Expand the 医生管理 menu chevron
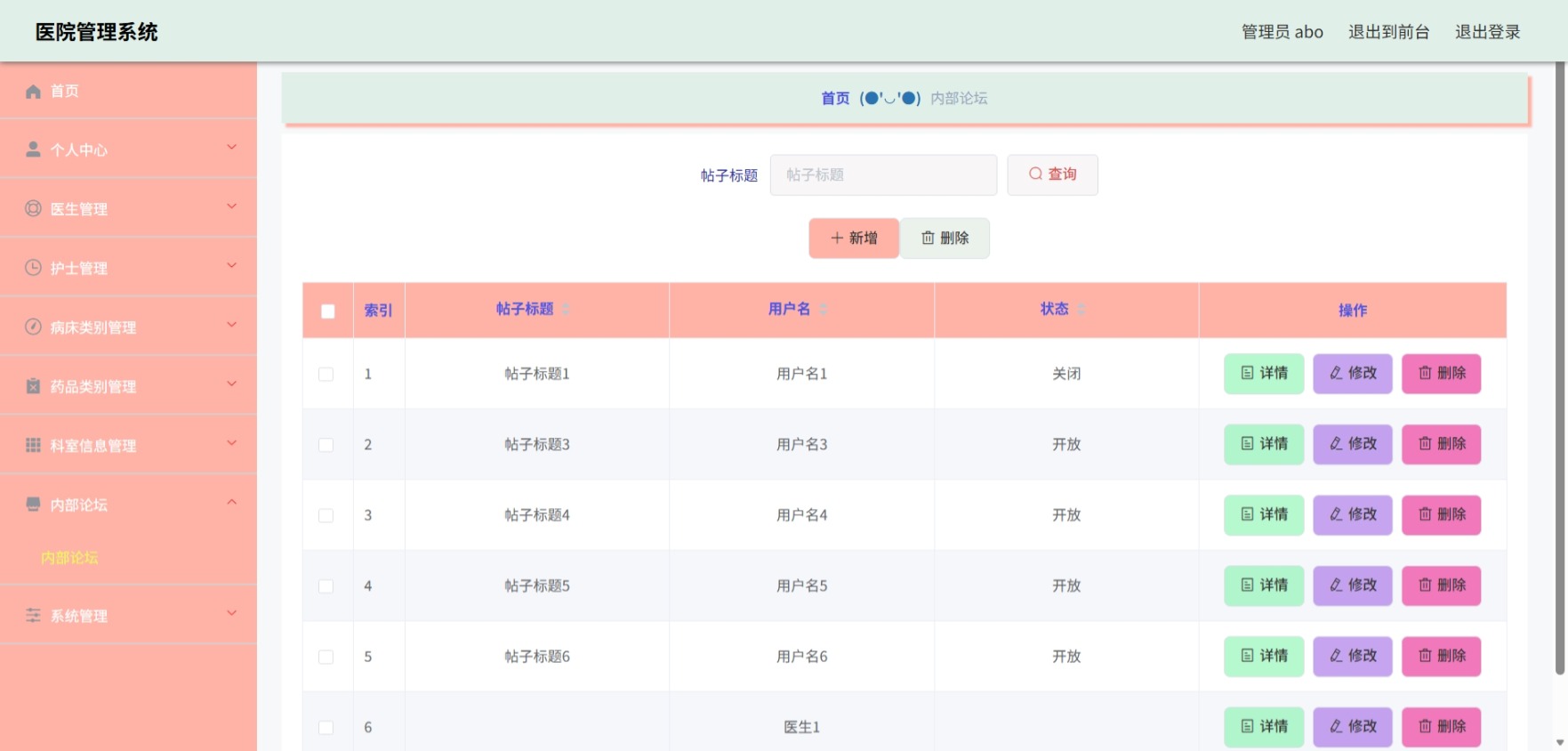The height and width of the screenshot is (751, 1568). click(231, 206)
